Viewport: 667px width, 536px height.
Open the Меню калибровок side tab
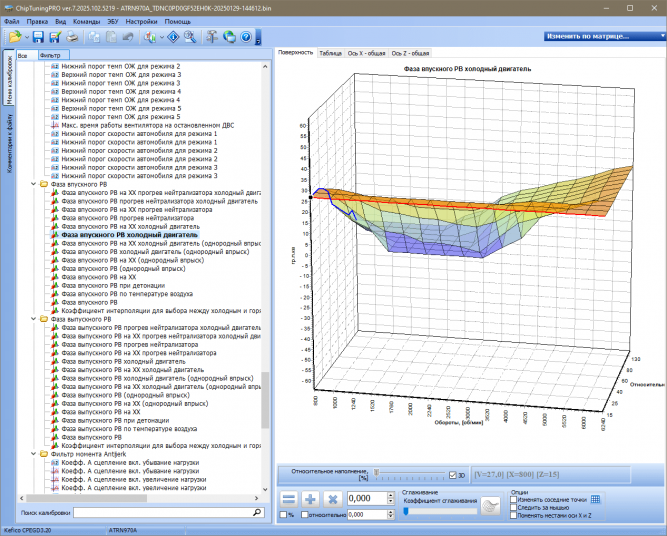[9, 80]
